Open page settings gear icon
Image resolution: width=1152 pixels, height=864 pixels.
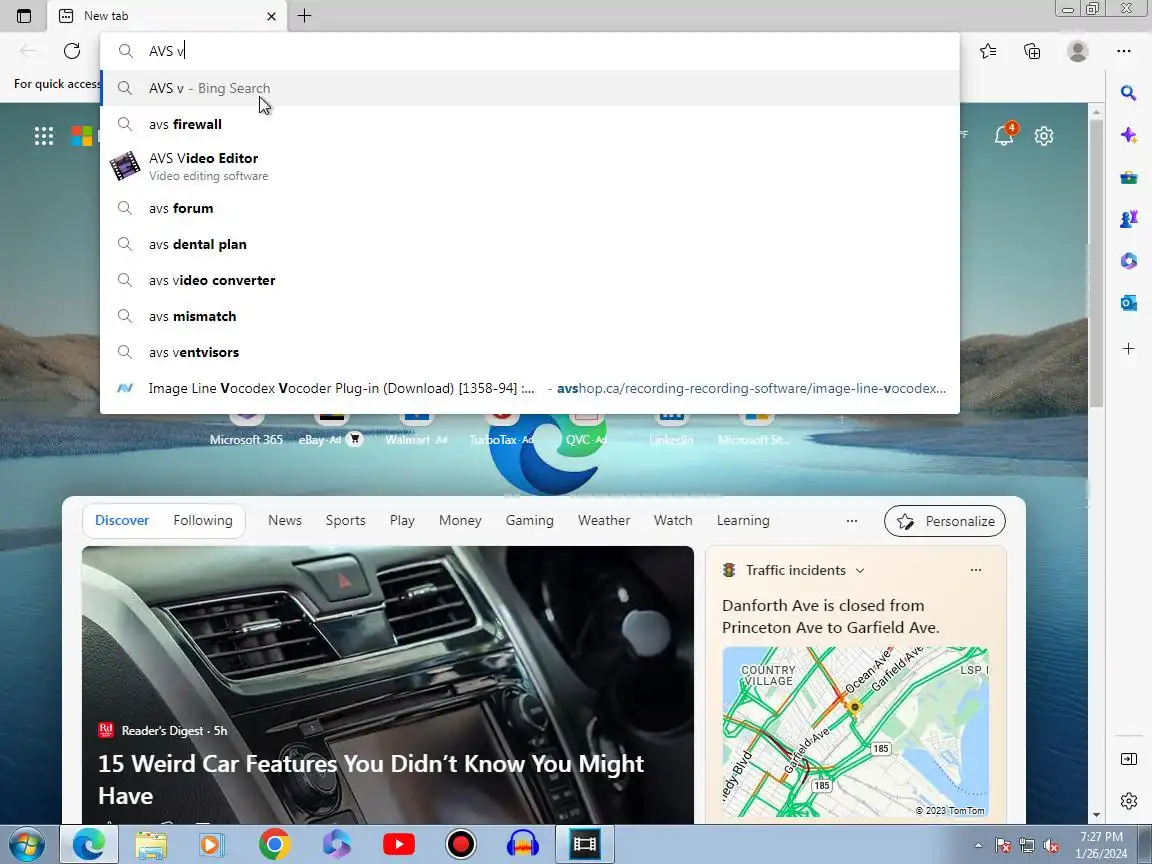1044,136
